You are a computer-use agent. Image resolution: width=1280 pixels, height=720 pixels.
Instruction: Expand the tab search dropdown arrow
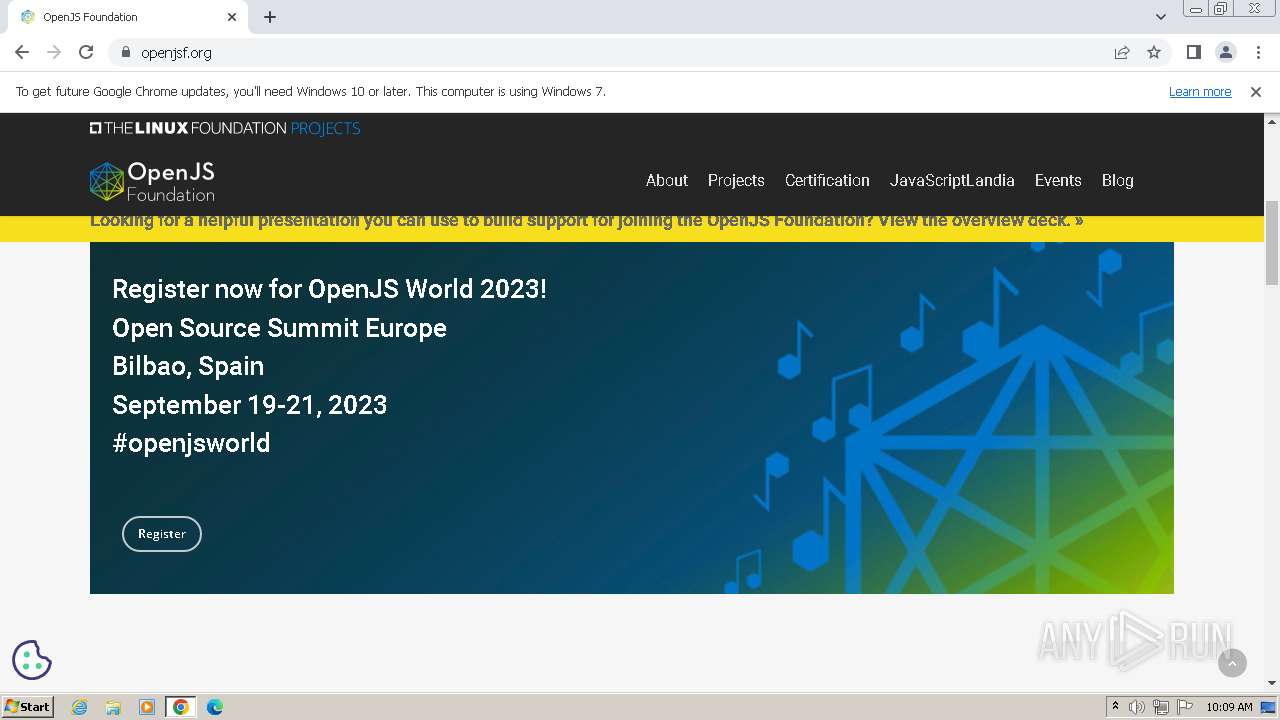pyautogui.click(x=1160, y=17)
